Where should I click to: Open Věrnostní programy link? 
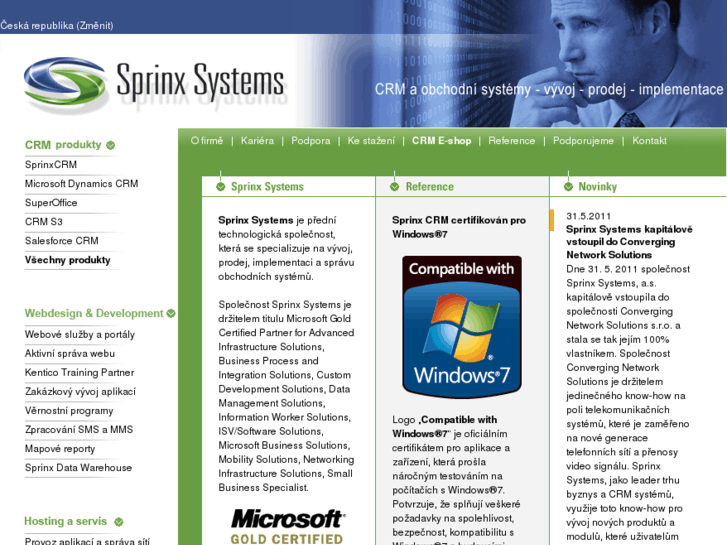(69, 410)
